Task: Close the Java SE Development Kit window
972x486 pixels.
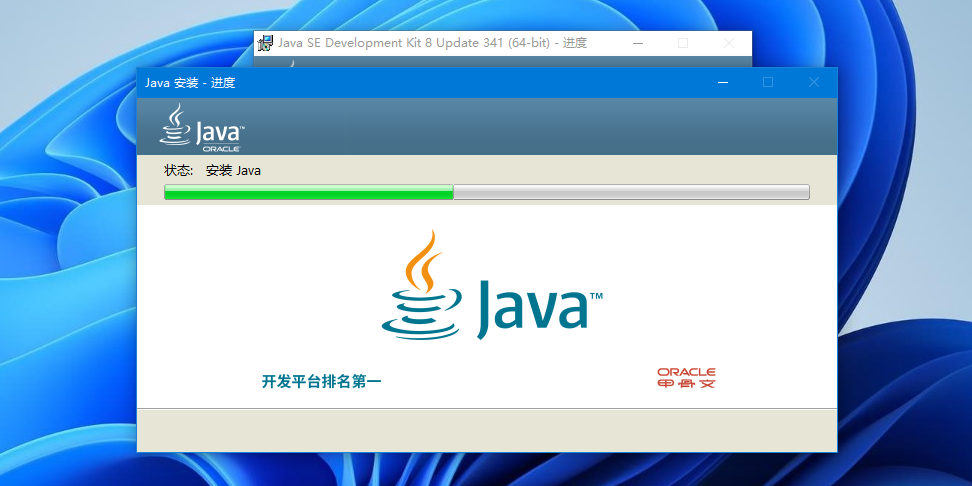Action: [x=729, y=43]
